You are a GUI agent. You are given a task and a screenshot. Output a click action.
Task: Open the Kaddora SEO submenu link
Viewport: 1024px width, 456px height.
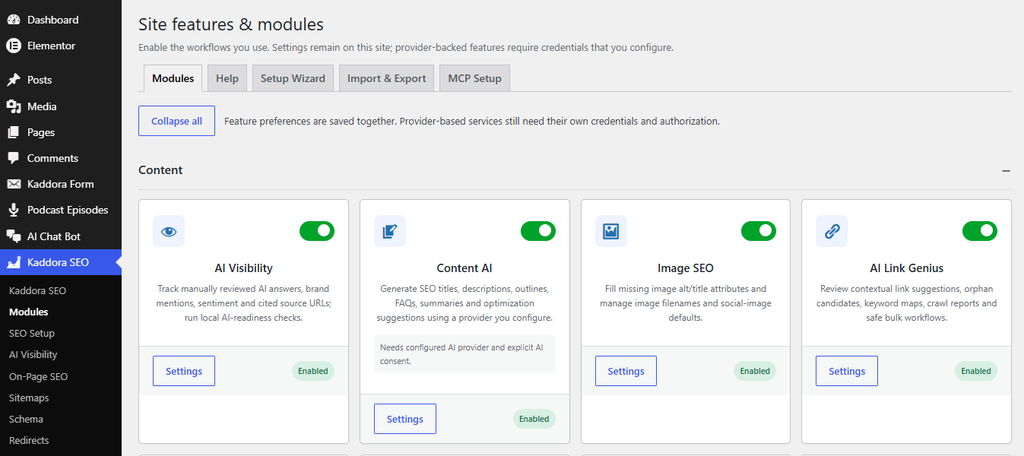point(38,290)
